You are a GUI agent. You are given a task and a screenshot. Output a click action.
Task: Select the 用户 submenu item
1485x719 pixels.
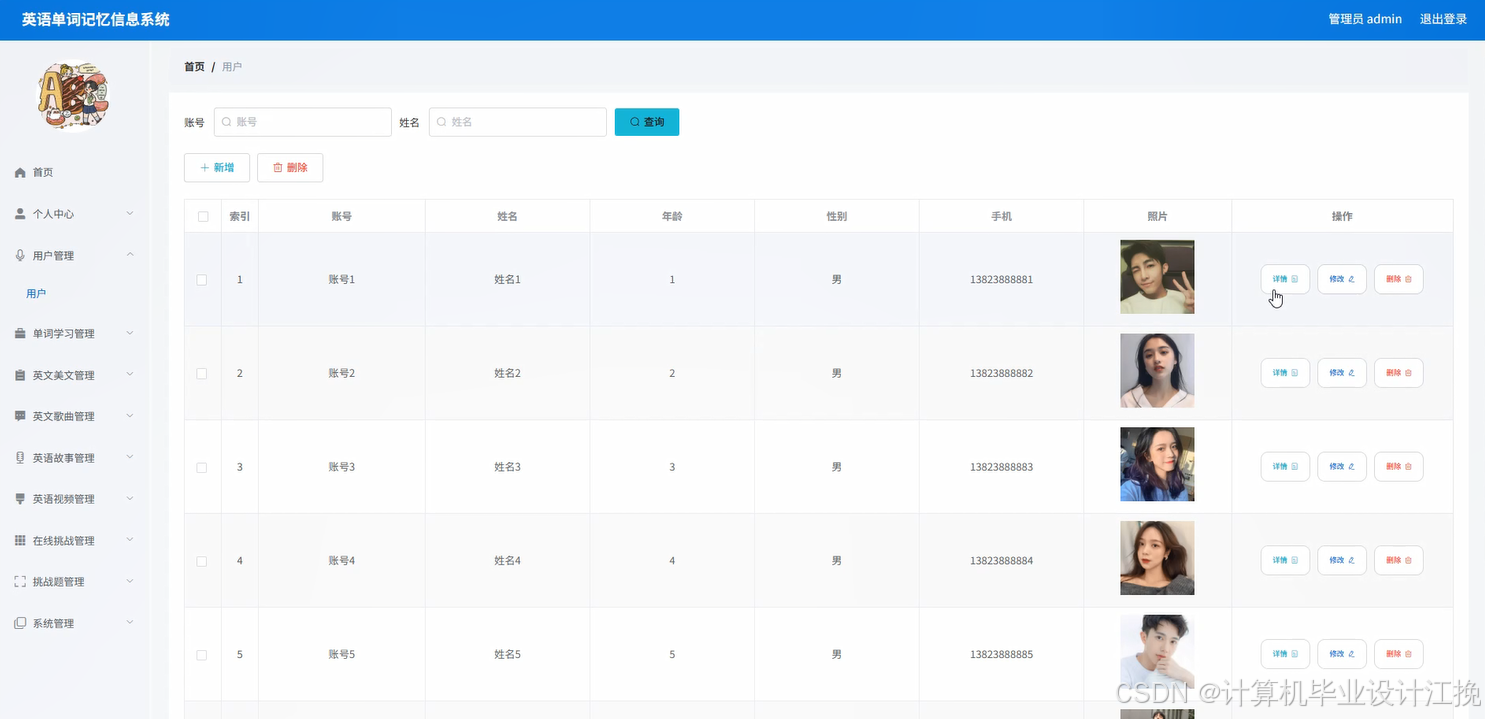click(x=74, y=294)
